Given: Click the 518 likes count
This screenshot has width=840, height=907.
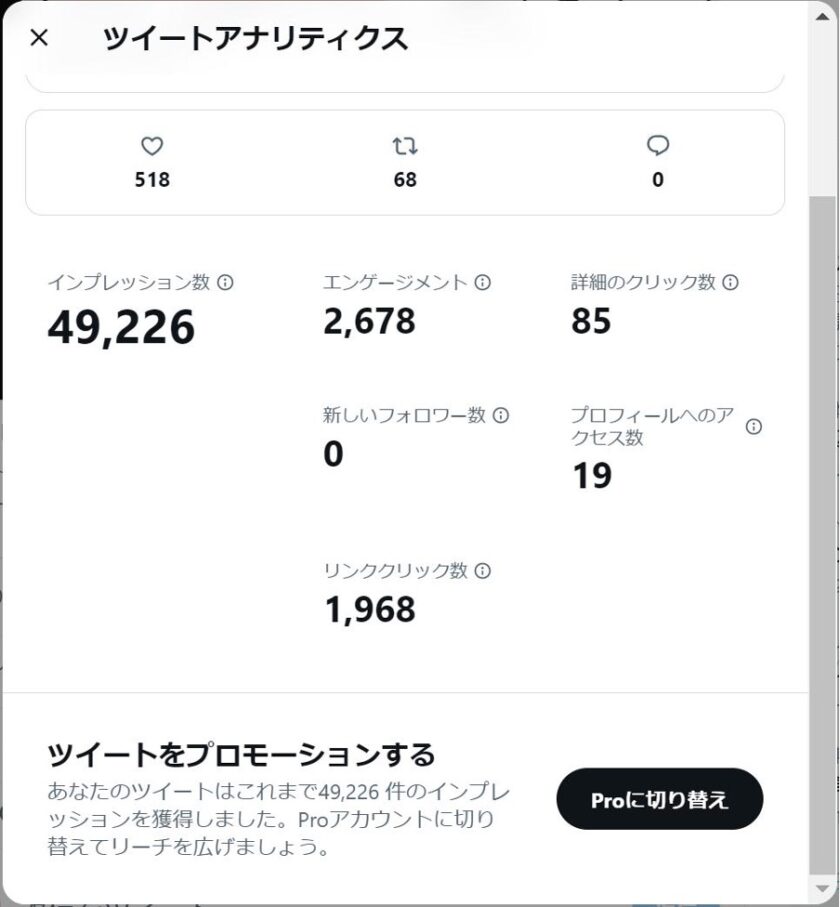Looking at the screenshot, I should 152,180.
